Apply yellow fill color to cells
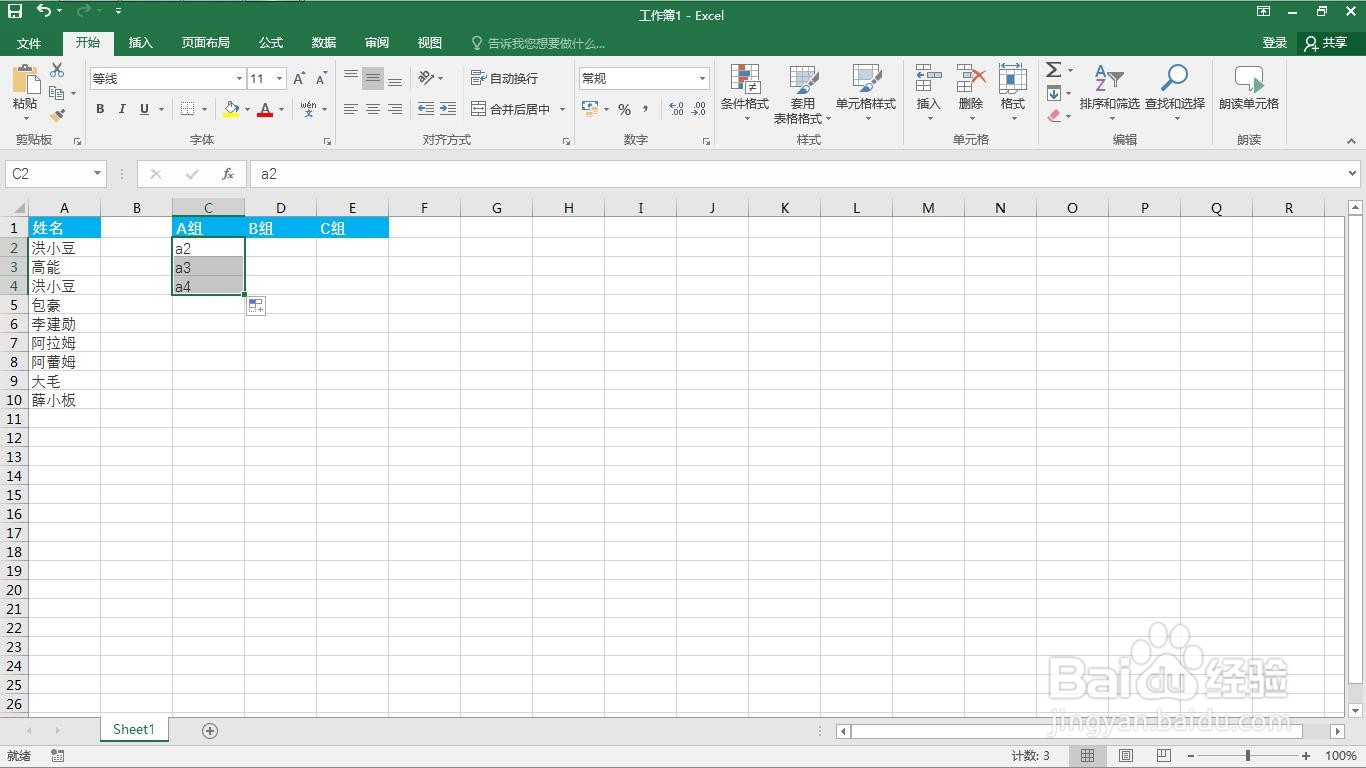This screenshot has width=1366, height=768. [x=231, y=109]
